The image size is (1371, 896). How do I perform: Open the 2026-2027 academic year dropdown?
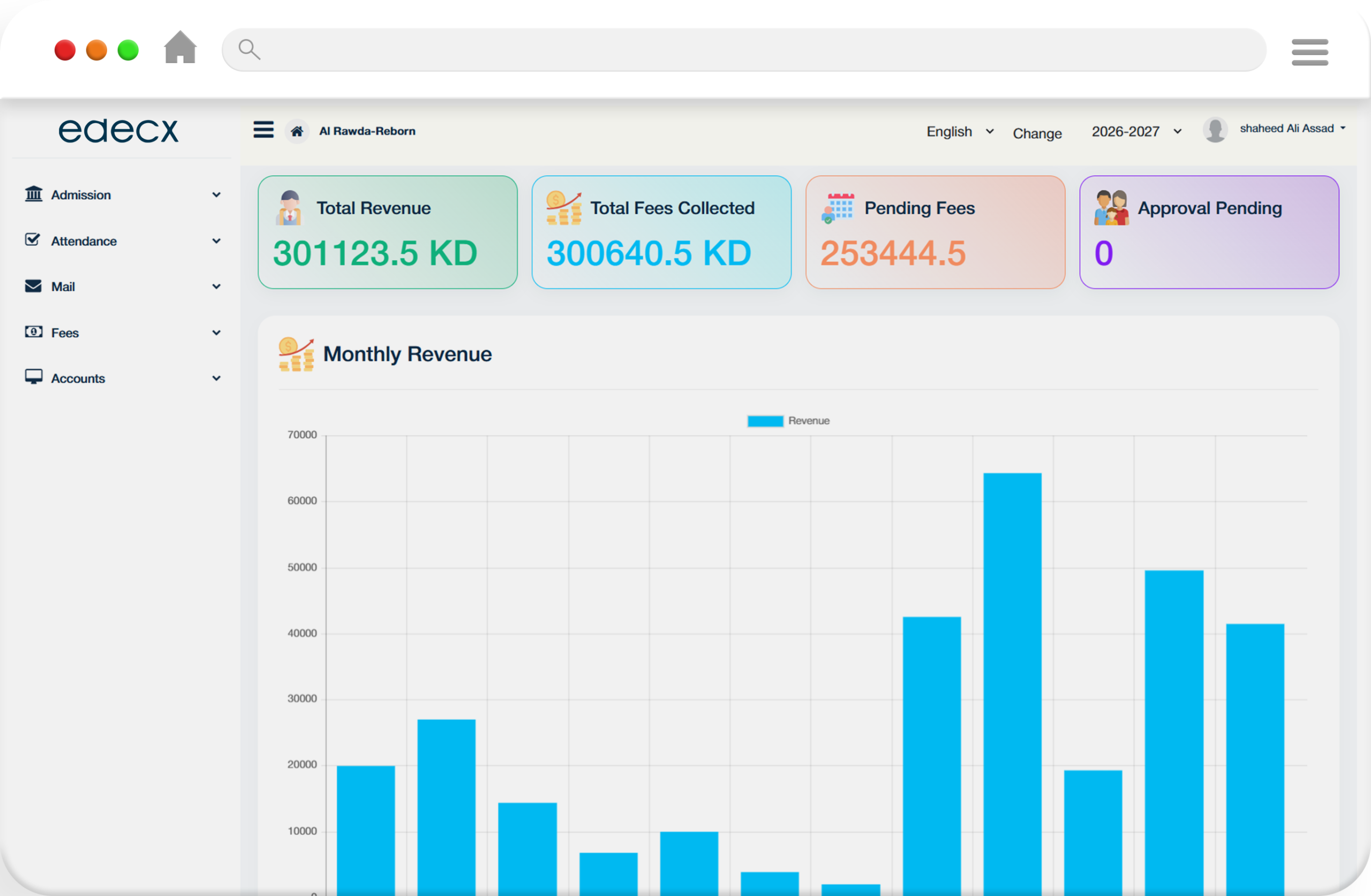1136,131
